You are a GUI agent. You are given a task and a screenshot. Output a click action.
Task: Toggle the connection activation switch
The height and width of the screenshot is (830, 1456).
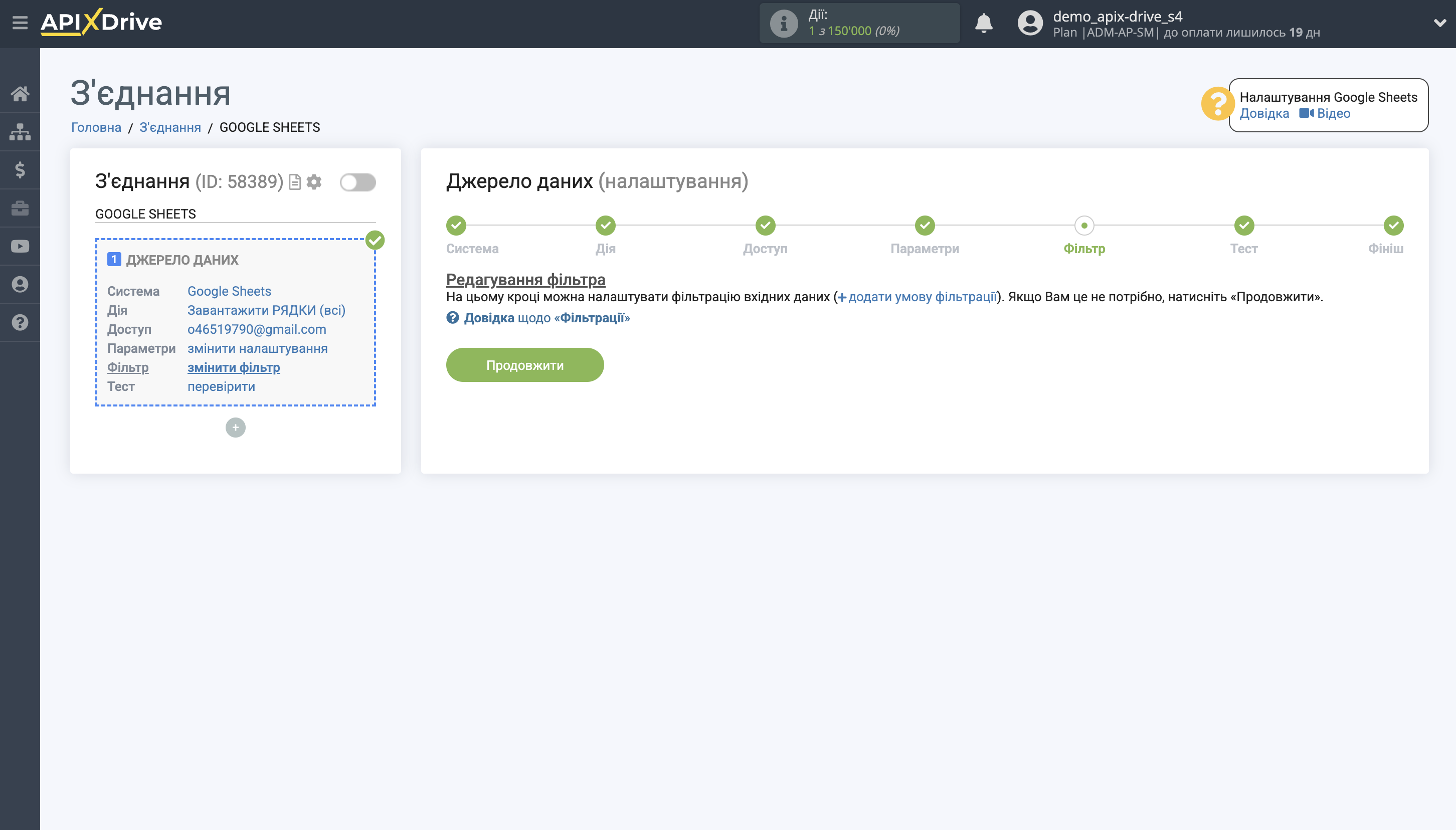click(x=358, y=182)
